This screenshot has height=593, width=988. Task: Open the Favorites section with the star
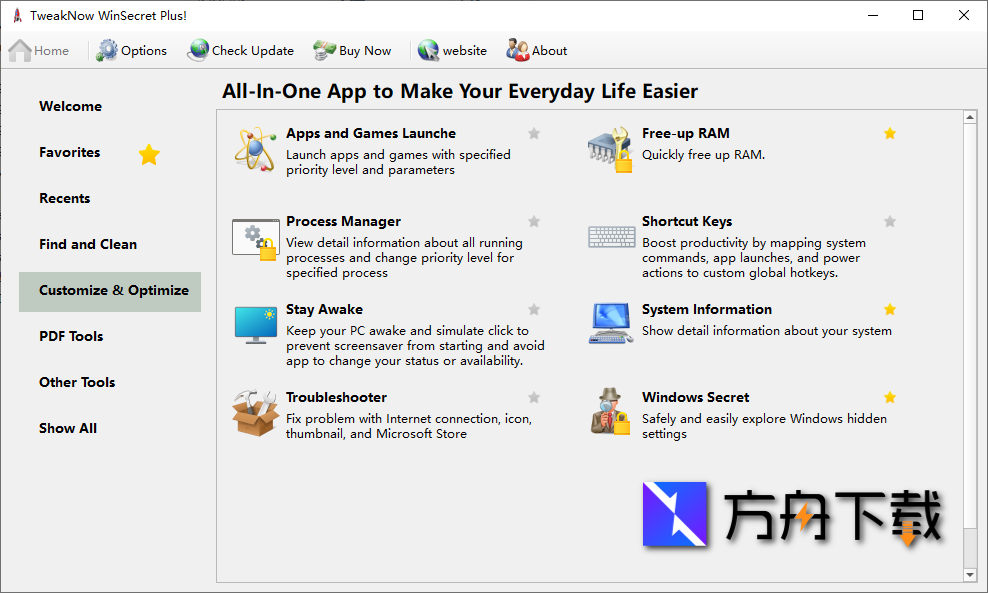70,152
